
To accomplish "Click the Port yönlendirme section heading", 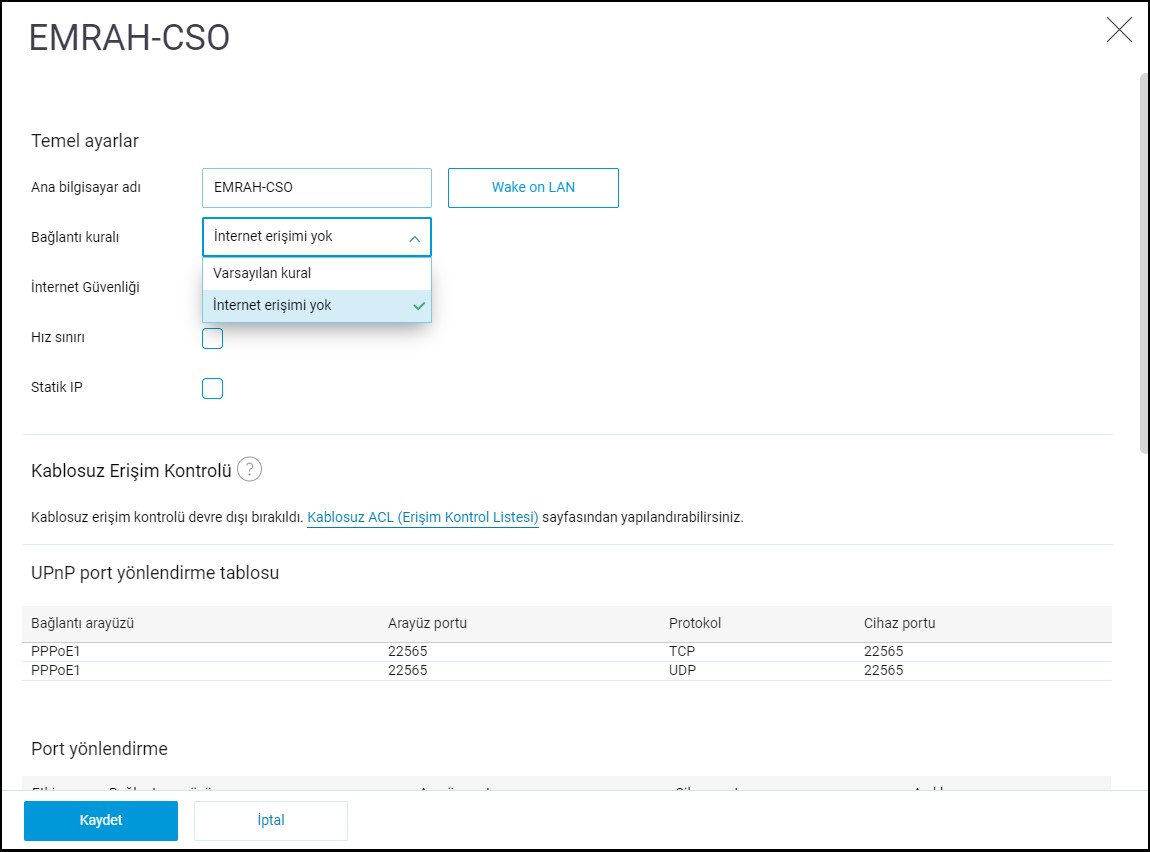I will click(99, 748).
